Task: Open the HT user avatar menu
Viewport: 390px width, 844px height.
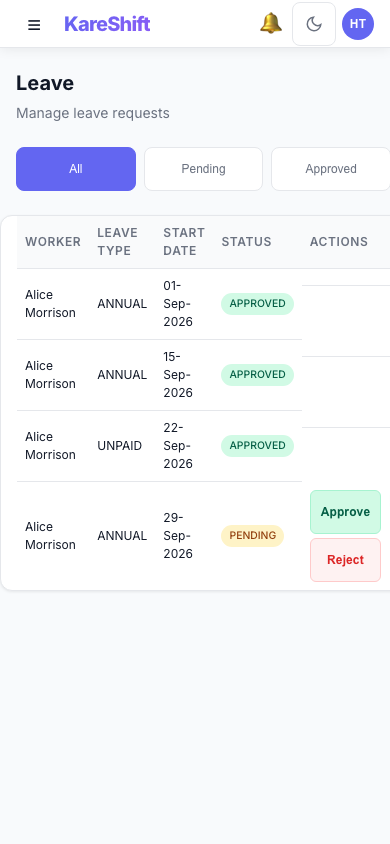Action: [358, 24]
